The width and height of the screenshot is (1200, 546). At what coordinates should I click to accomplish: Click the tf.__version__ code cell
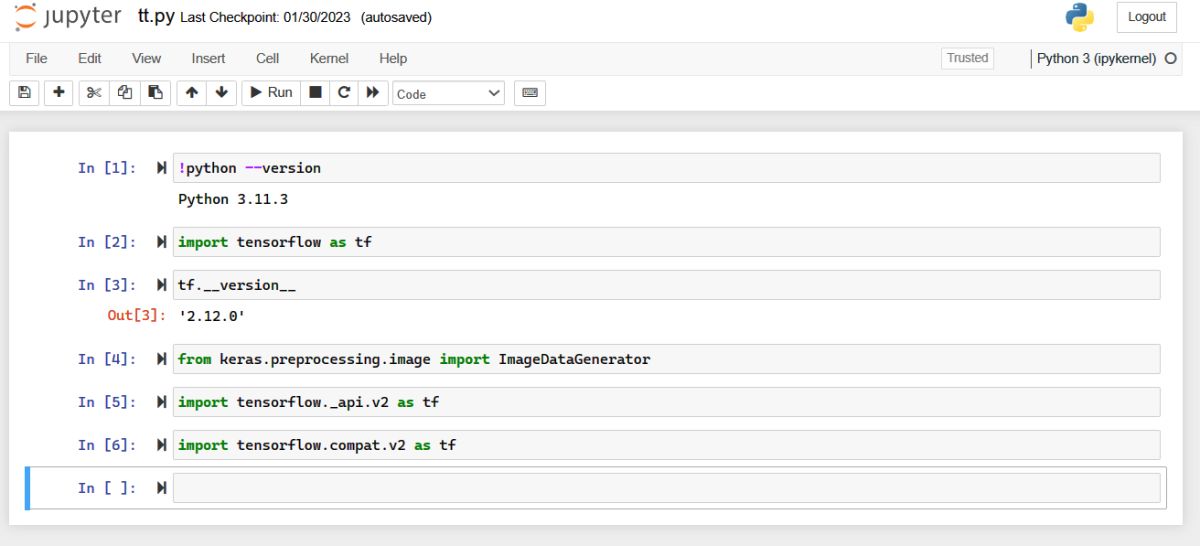pos(666,285)
